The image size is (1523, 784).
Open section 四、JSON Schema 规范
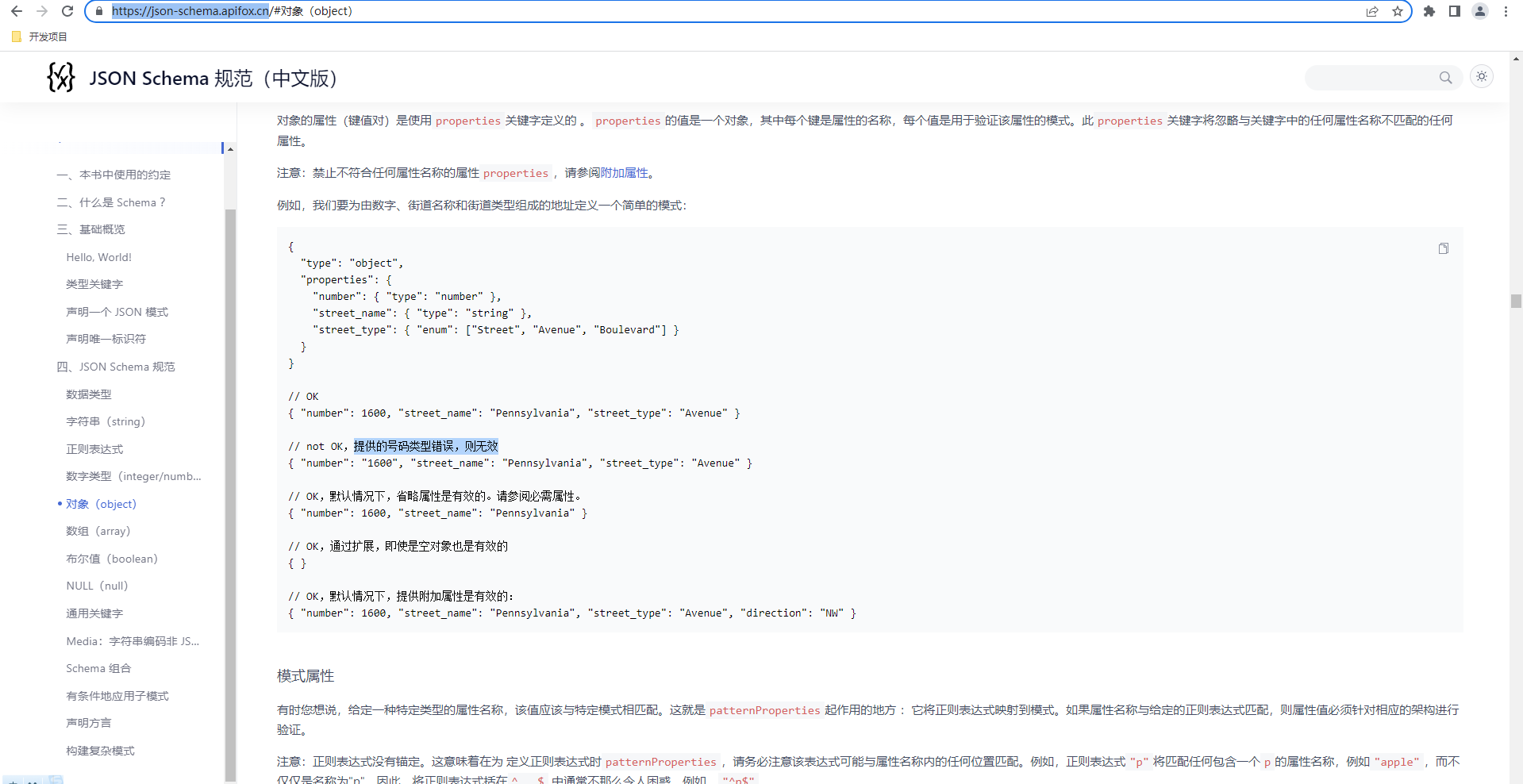[x=116, y=367]
